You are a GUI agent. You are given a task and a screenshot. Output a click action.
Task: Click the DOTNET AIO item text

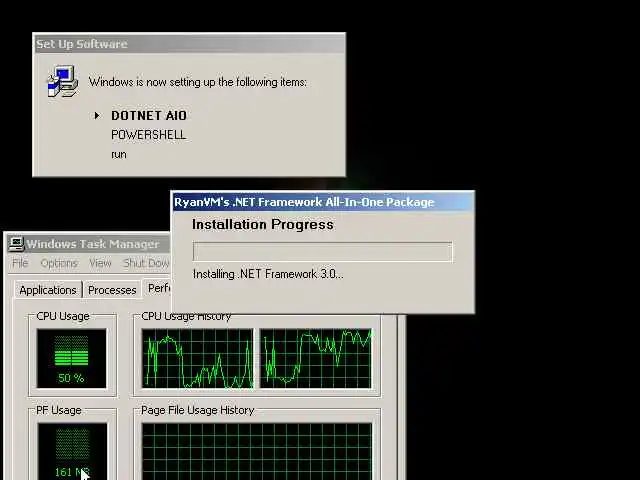[149, 116]
